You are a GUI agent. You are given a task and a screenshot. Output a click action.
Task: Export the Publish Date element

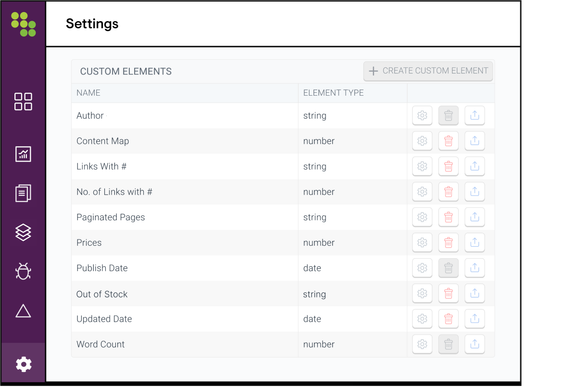474,268
